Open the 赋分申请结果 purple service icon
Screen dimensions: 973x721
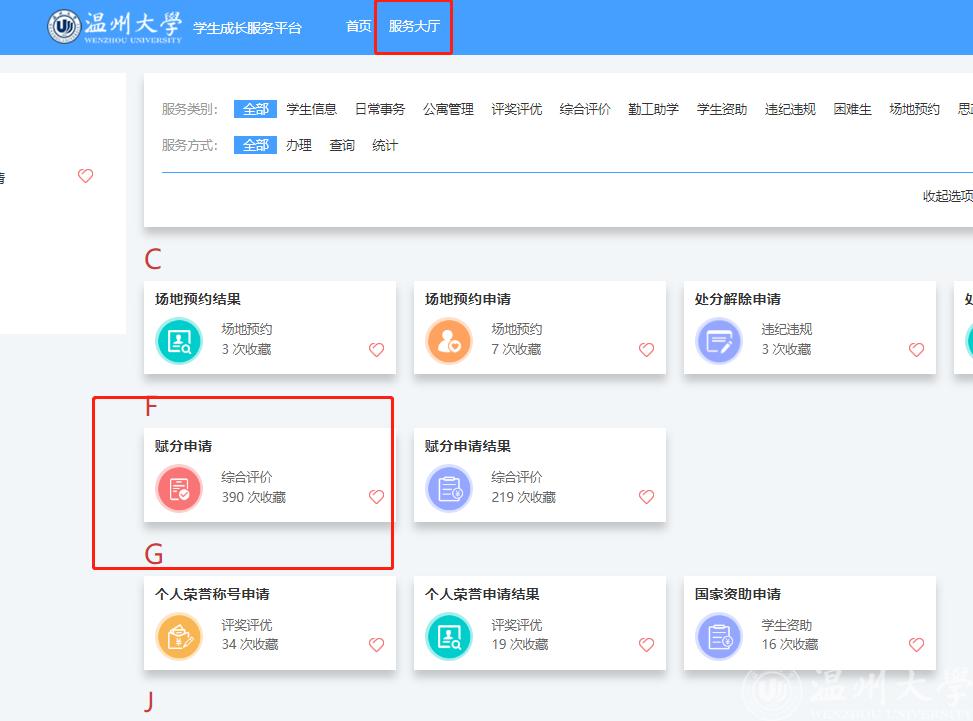click(449, 489)
